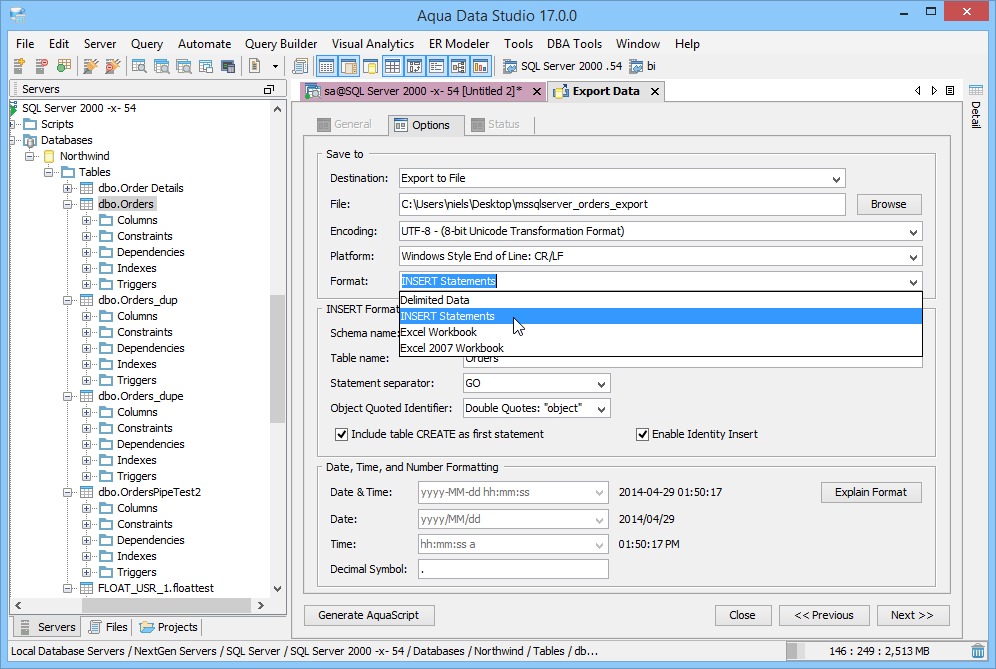Toggle the hierarchy diagram view toolbar icon
This screenshot has width=996, height=669.
(x=459, y=66)
